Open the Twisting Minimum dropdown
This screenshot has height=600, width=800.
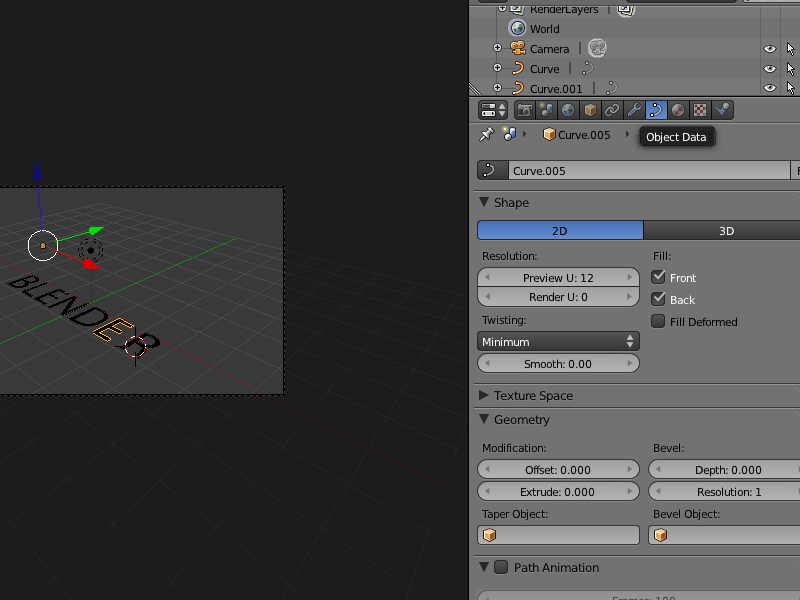tap(558, 341)
